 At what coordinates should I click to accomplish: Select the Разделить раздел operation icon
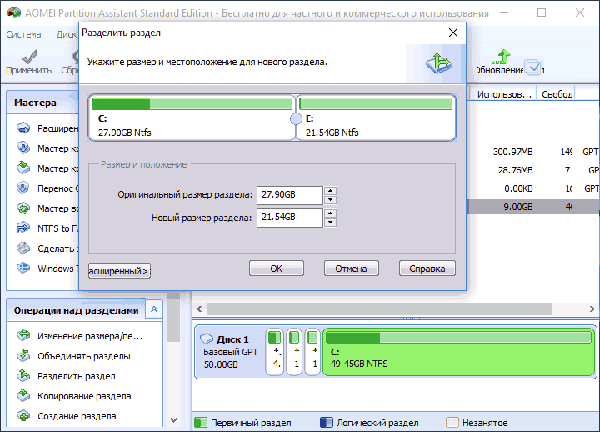[x=23, y=375]
